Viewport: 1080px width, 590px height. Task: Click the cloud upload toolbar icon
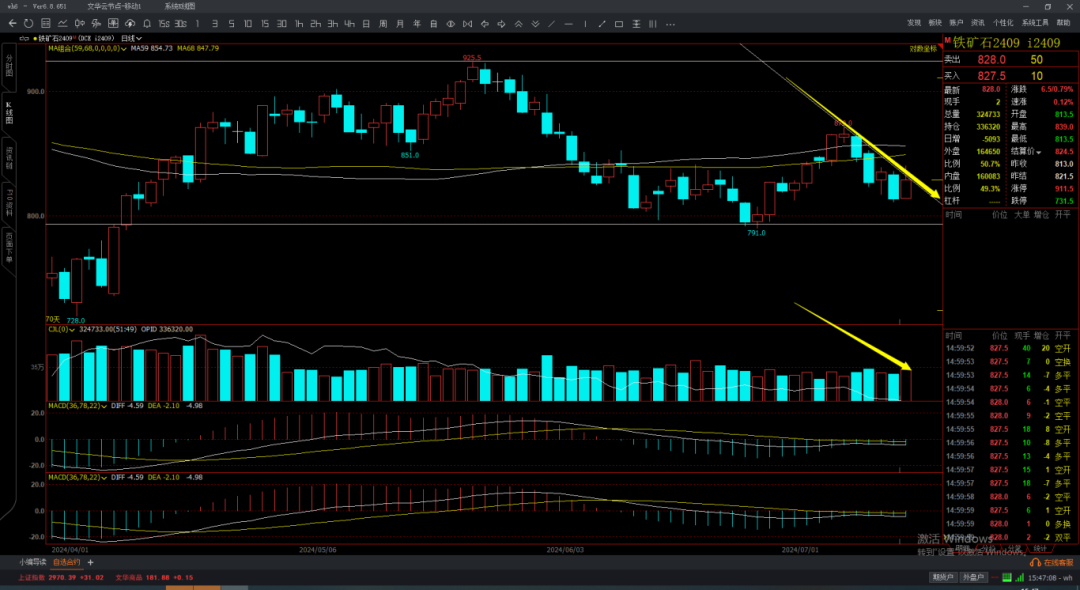[129, 23]
